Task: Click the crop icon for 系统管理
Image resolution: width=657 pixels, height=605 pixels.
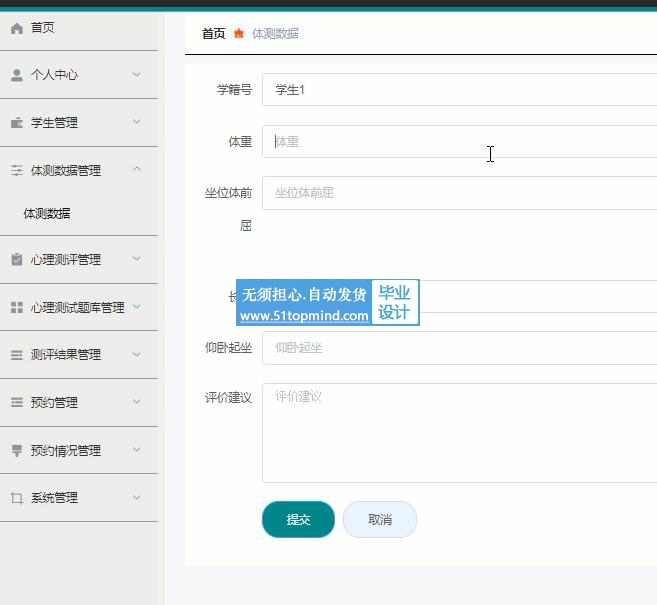Action: point(16,498)
